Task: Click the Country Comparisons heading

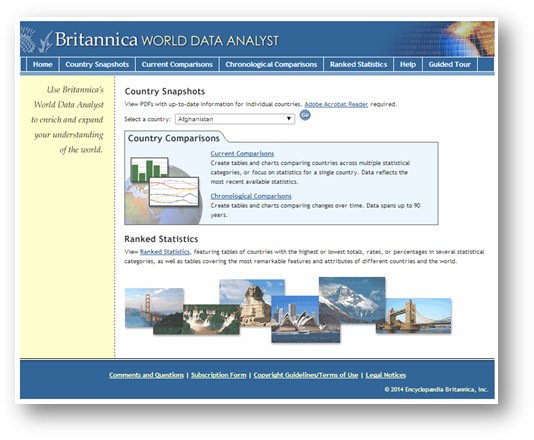Action: point(173,138)
